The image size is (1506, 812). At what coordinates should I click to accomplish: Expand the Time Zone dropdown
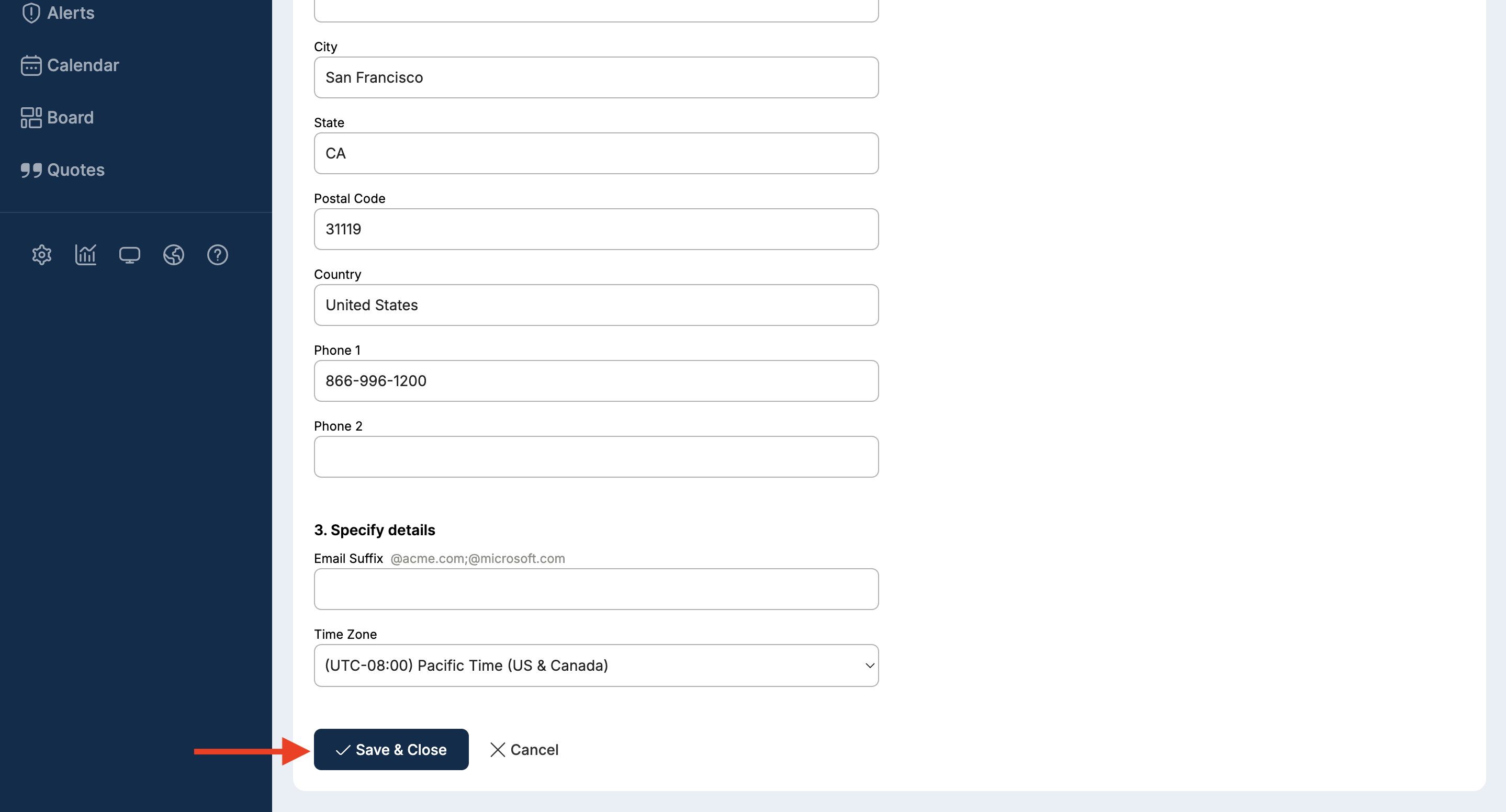(595, 666)
